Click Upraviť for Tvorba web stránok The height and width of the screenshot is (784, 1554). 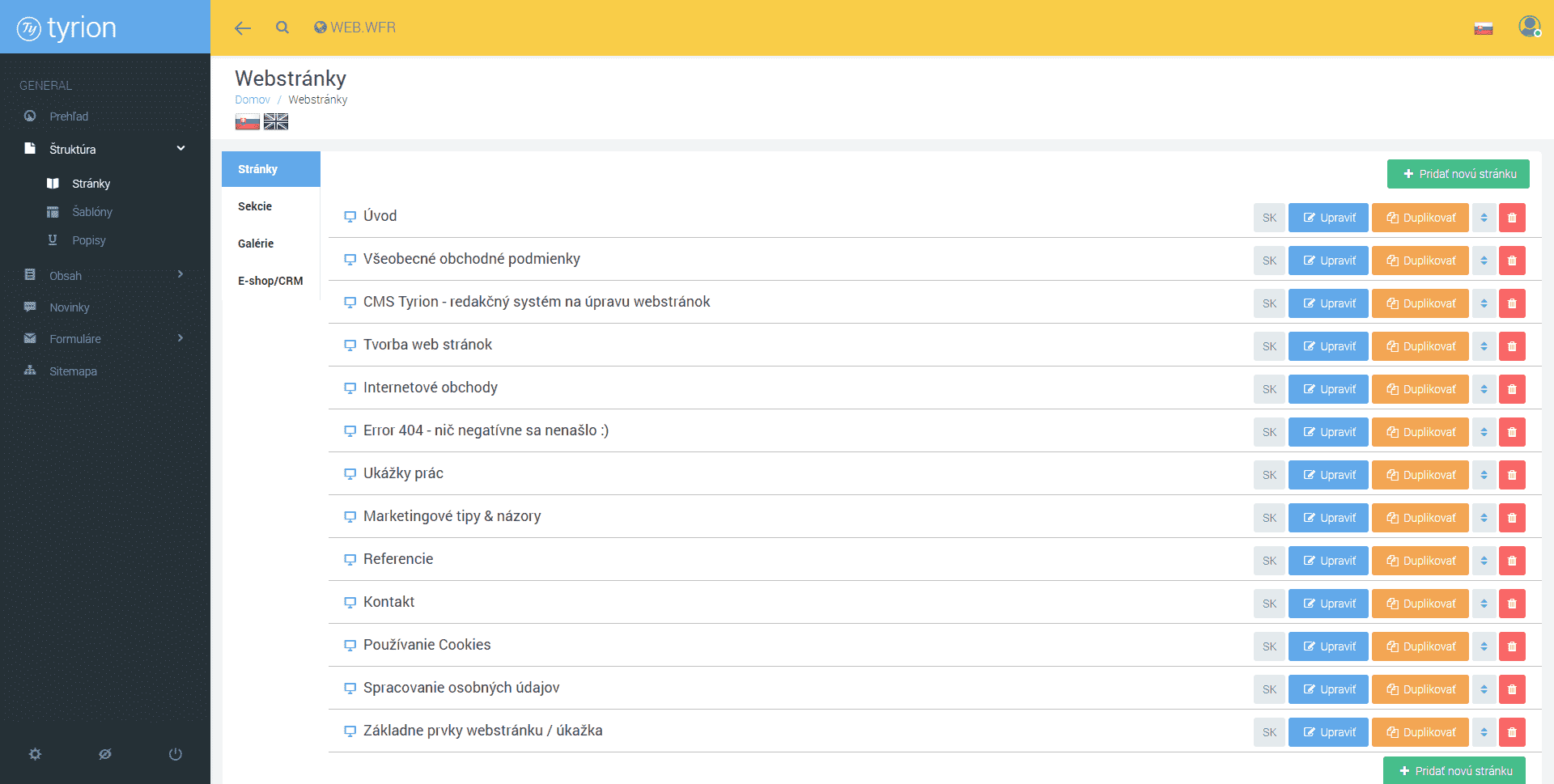point(1328,346)
